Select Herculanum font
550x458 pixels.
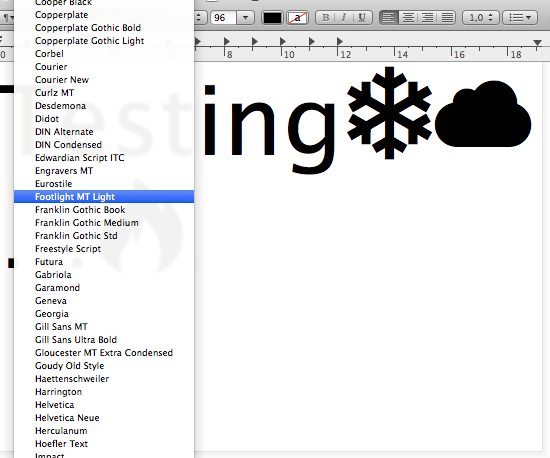[x=104, y=430]
